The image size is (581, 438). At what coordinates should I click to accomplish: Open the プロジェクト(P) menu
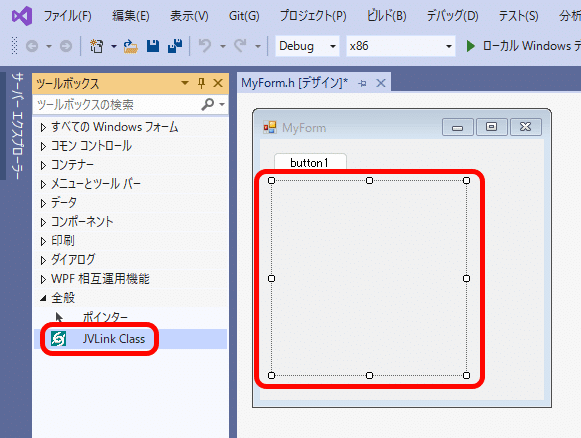[x=313, y=16]
